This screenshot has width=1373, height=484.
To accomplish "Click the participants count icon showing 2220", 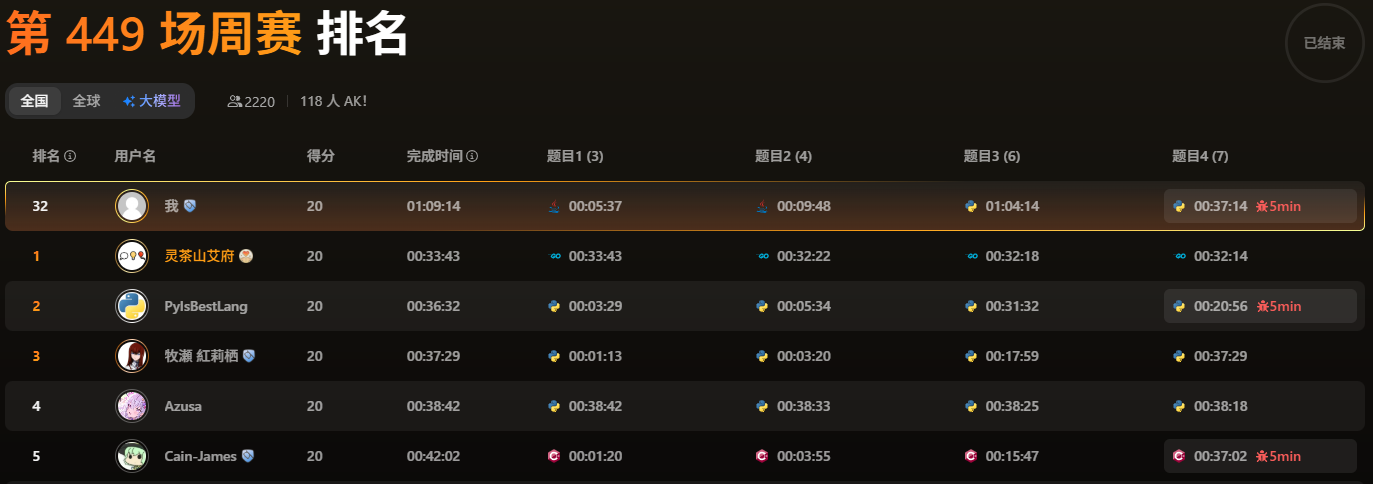I will 235,101.
